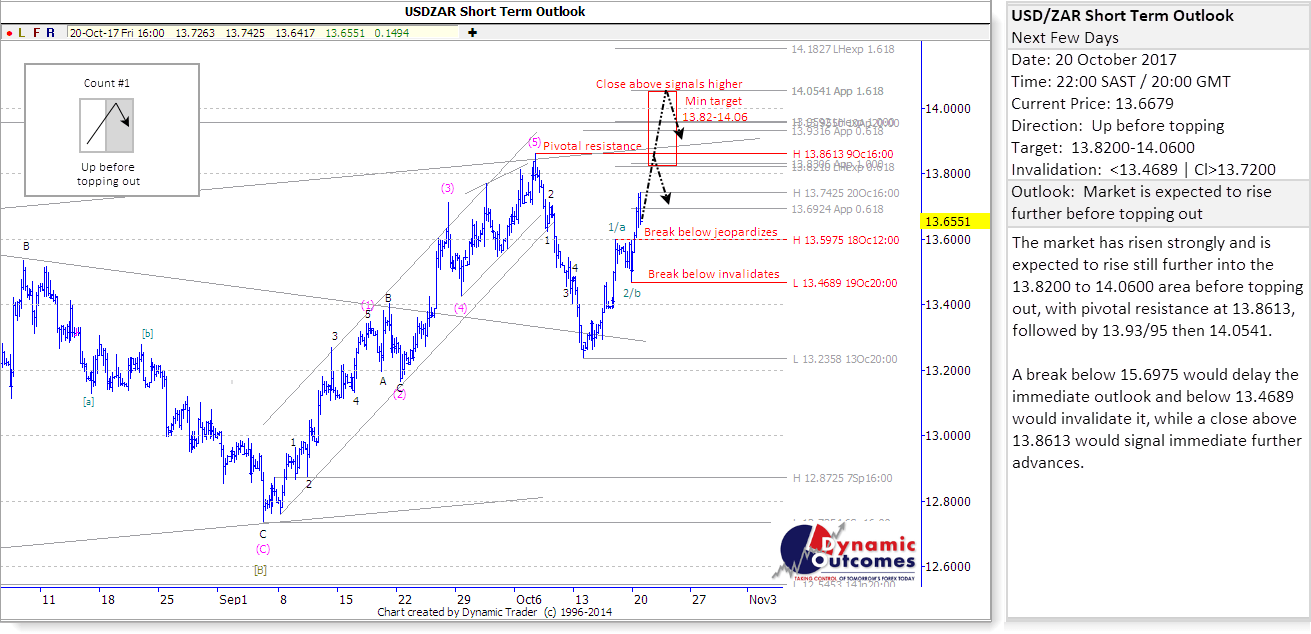
Task: Click the black plus crosshair icon
Action: [472, 32]
